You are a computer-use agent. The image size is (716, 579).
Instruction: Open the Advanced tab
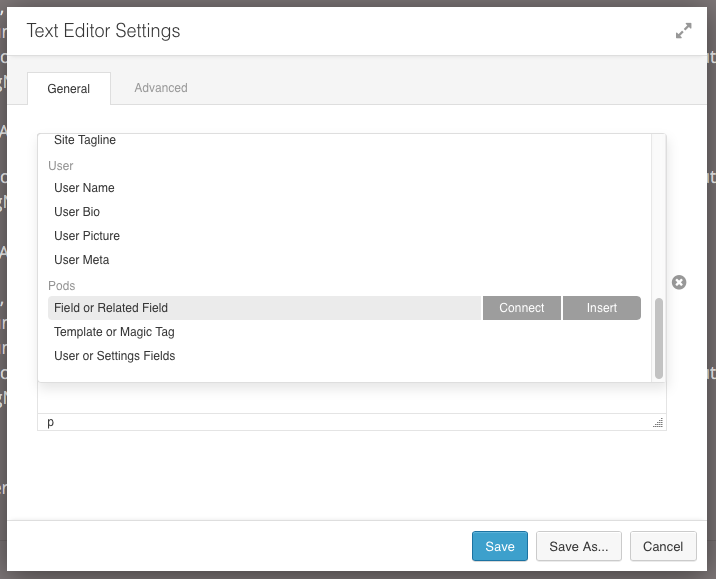pyautogui.click(x=161, y=88)
